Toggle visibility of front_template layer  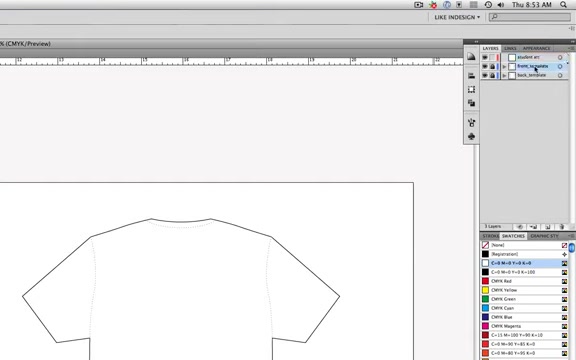click(x=485, y=66)
